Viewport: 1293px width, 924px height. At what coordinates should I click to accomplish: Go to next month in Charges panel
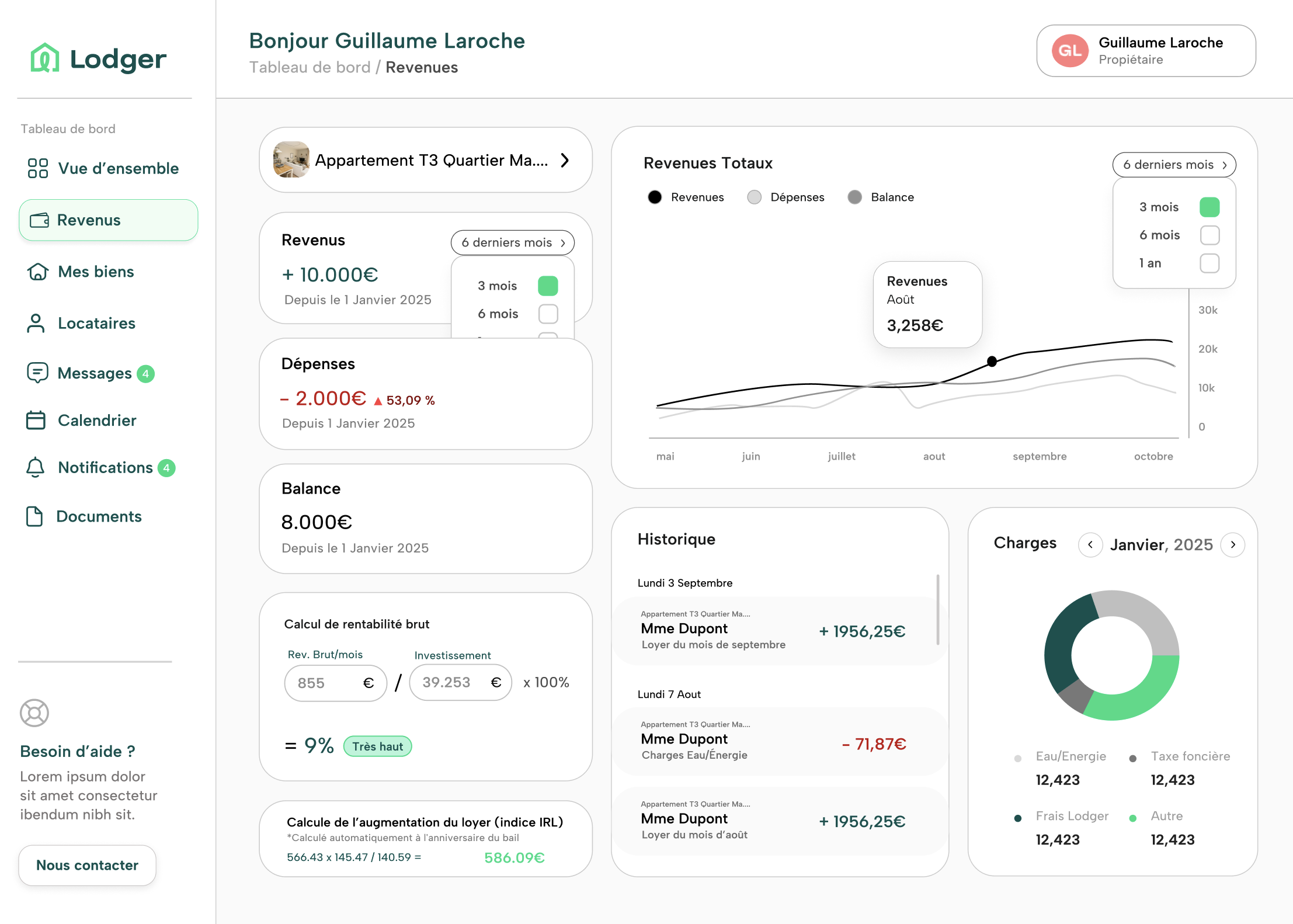point(1232,544)
